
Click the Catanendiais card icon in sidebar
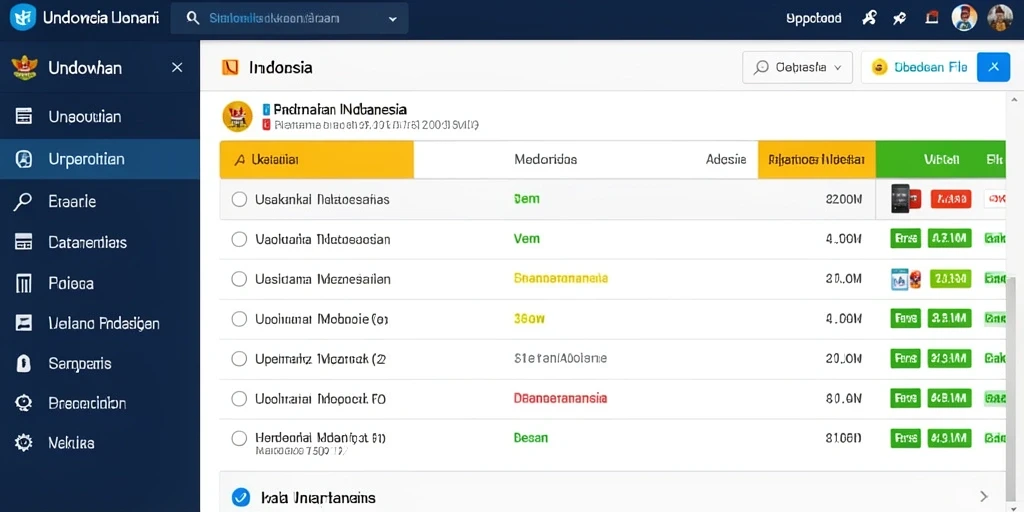(x=24, y=242)
